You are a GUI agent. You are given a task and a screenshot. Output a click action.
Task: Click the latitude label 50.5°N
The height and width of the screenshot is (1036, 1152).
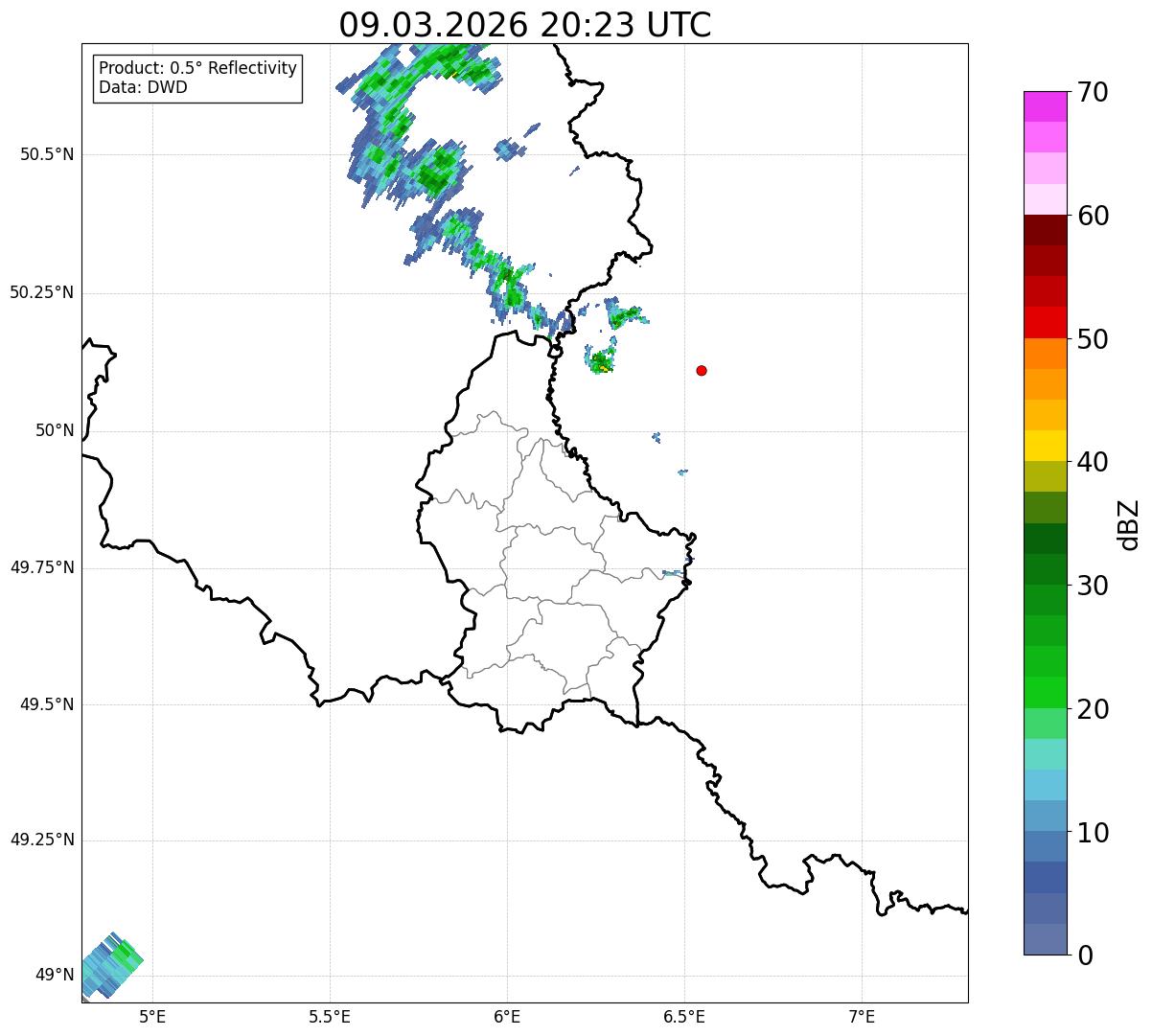(46, 154)
